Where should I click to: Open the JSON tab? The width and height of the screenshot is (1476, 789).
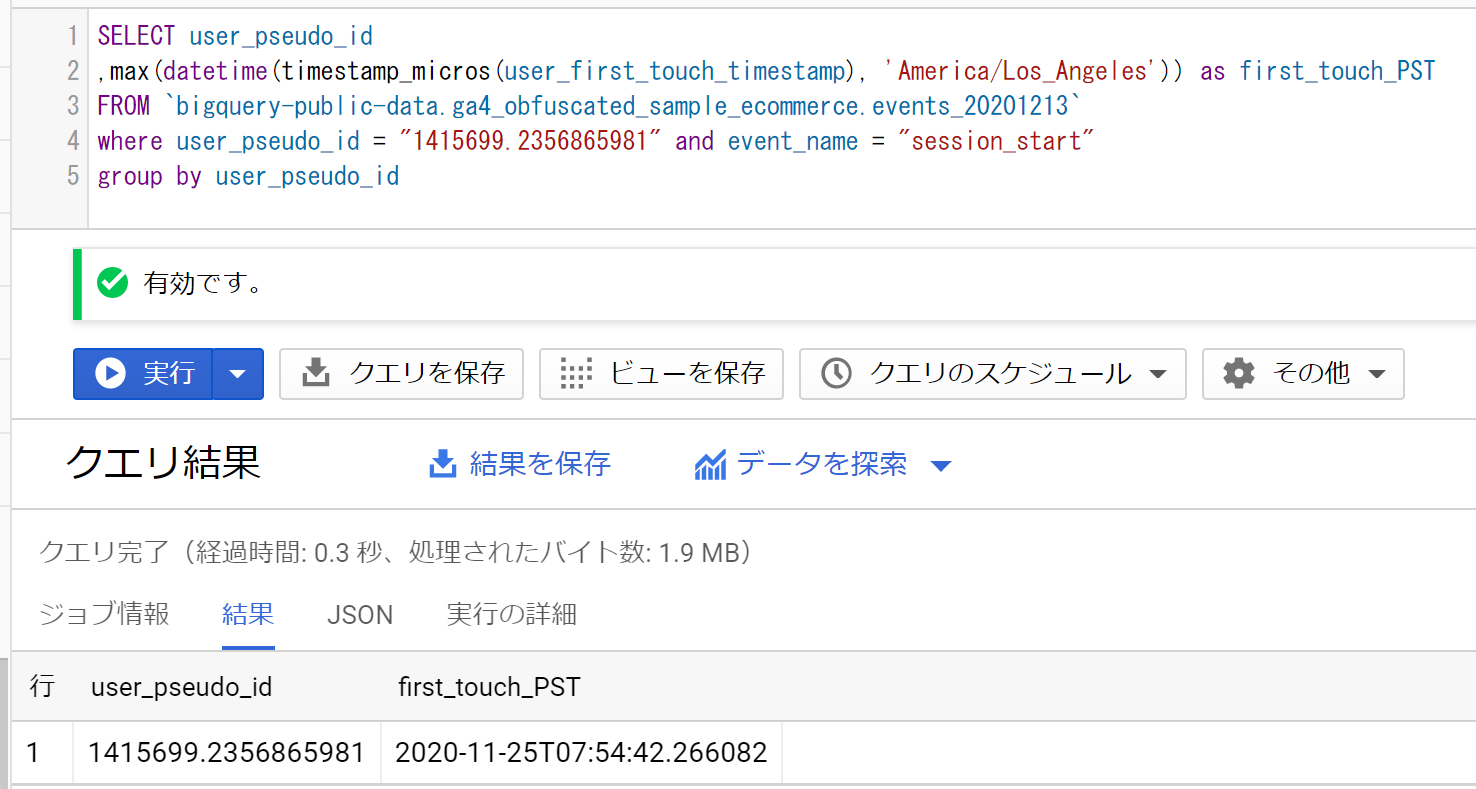[x=360, y=614]
